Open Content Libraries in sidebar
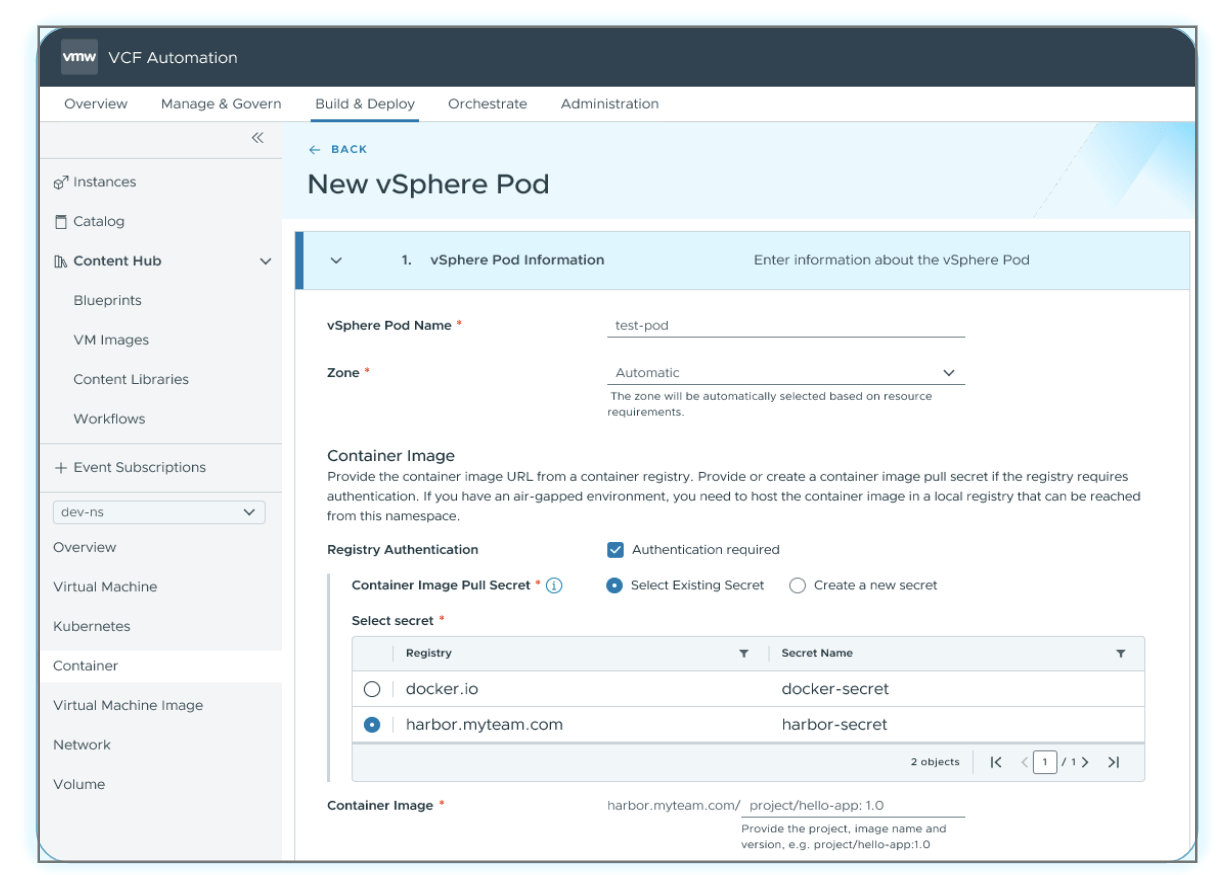This screenshot has height=875, width=1227. [131, 380]
